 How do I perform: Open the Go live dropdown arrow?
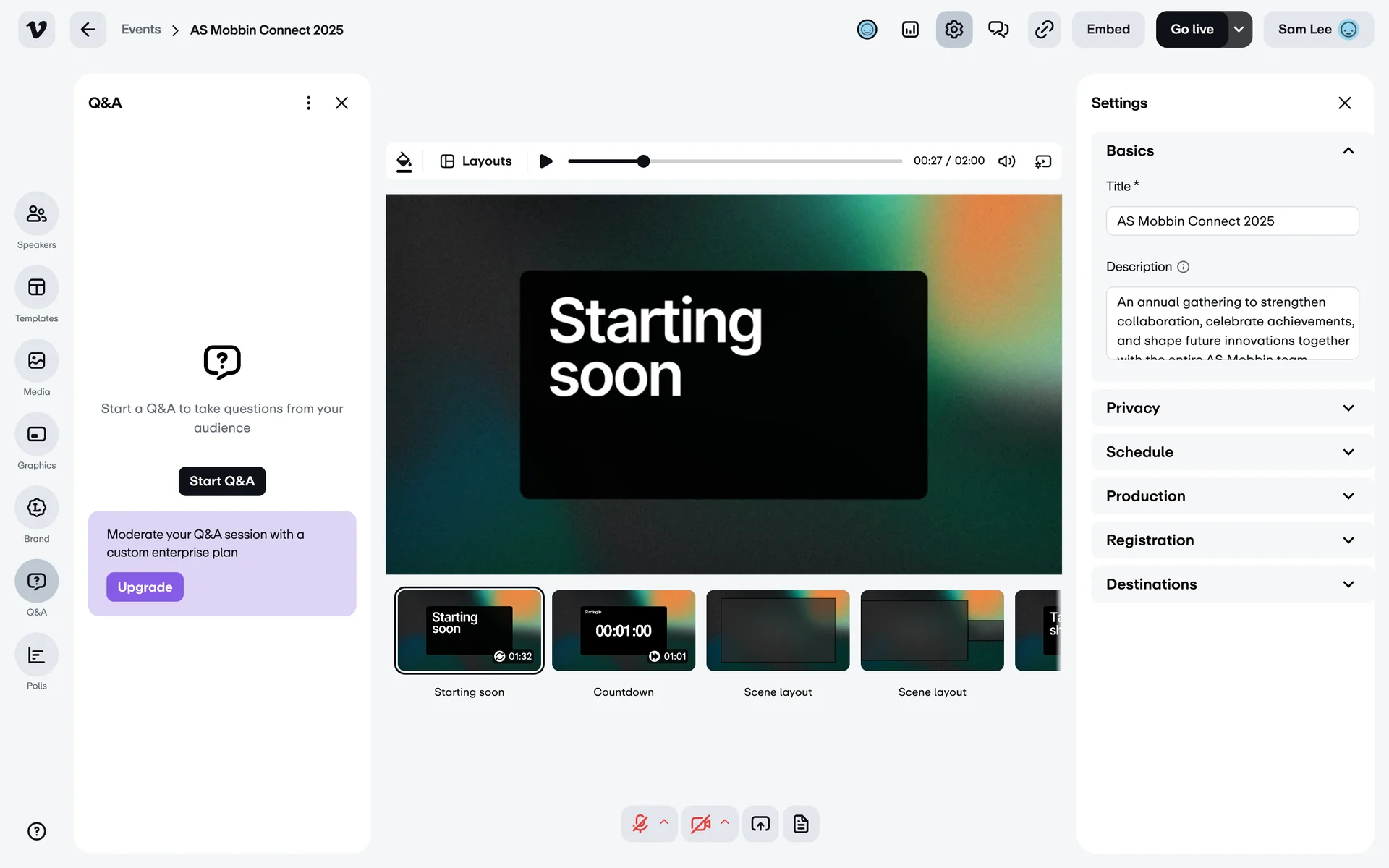[1239, 30]
